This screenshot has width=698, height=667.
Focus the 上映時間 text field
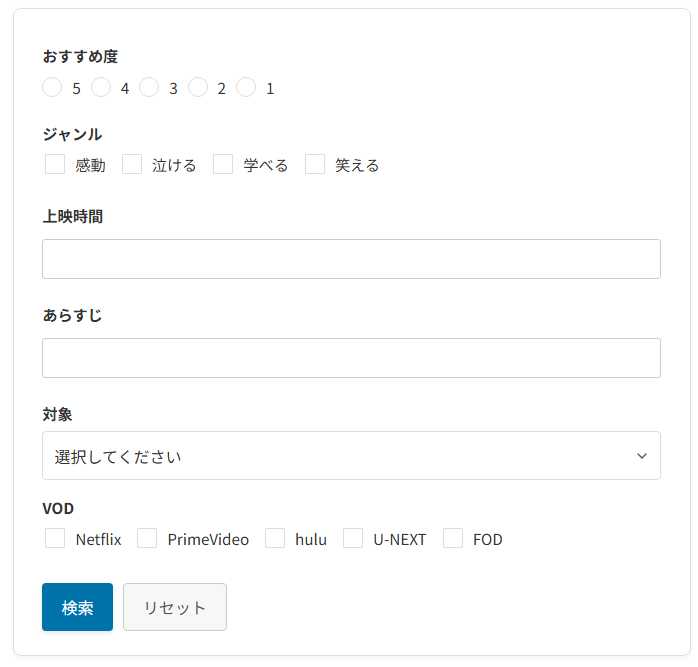tap(351, 259)
